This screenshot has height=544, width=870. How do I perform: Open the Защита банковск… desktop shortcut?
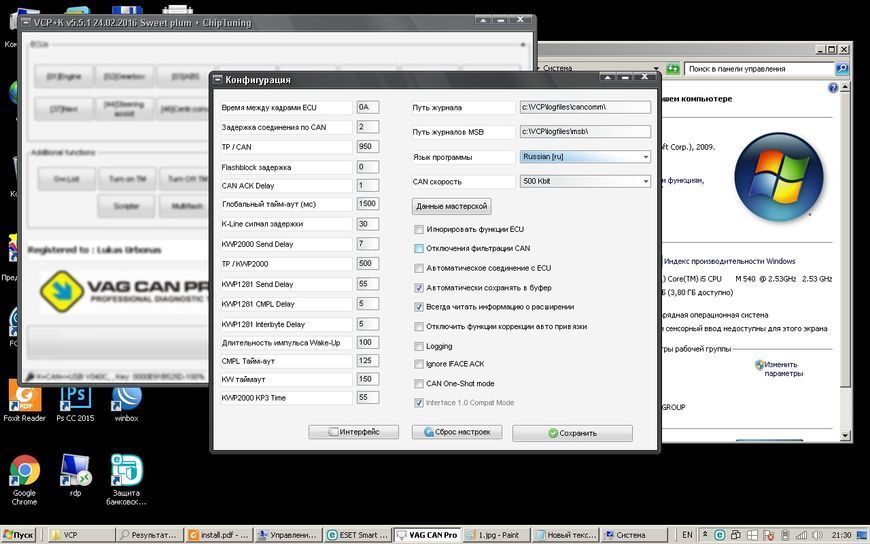pyautogui.click(x=127, y=480)
